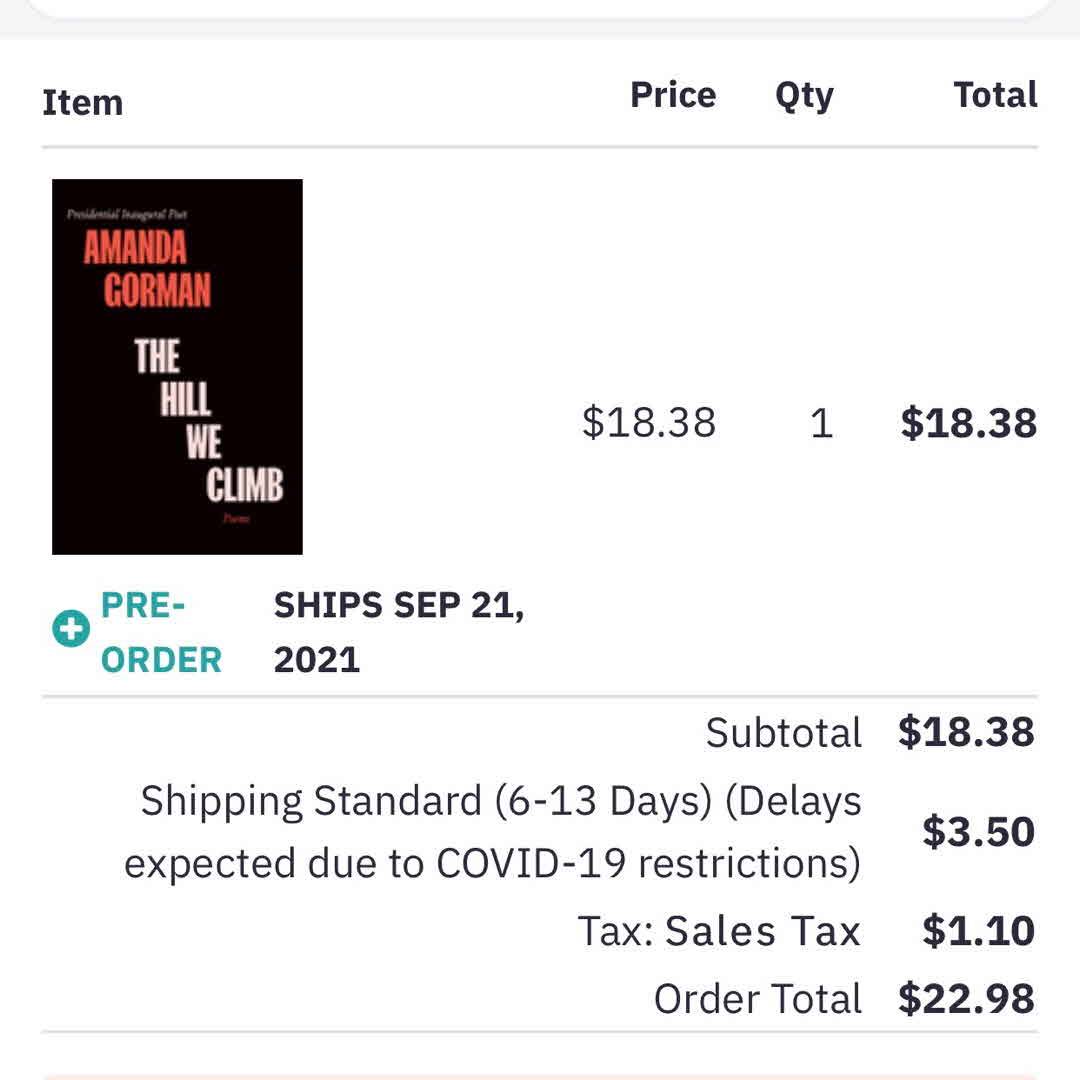Image resolution: width=1080 pixels, height=1080 pixels.
Task: Click the quantity value 1
Action: pyautogui.click(x=821, y=423)
